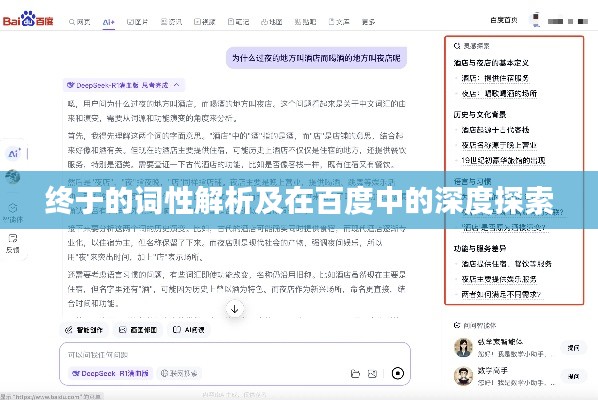The height and width of the screenshot is (400, 598).
Task: Click the user avatar in top right
Action: (535, 20)
